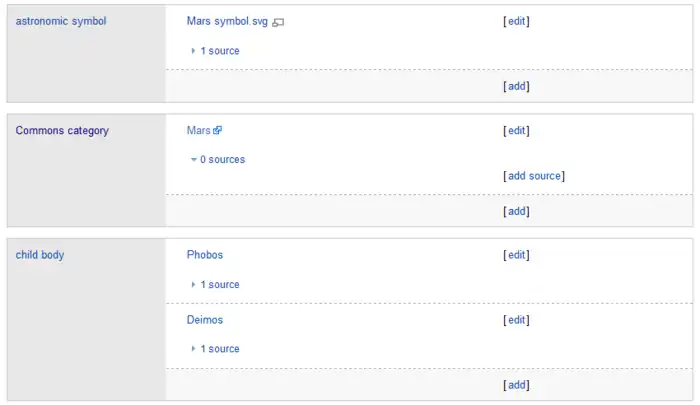Edit the Mars symbol.svg statement
700x405 pixels.
coord(516,21)
